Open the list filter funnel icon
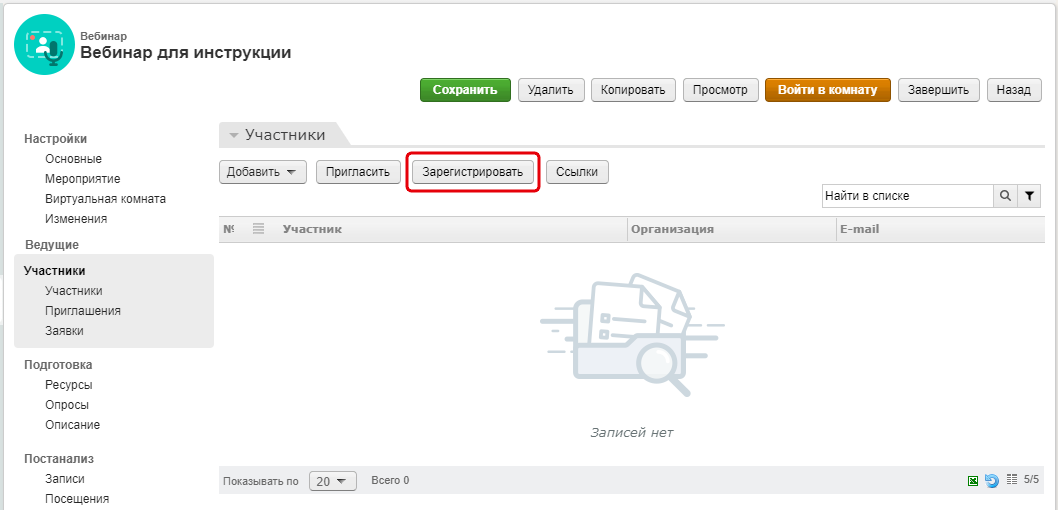 click(1029, 196)
